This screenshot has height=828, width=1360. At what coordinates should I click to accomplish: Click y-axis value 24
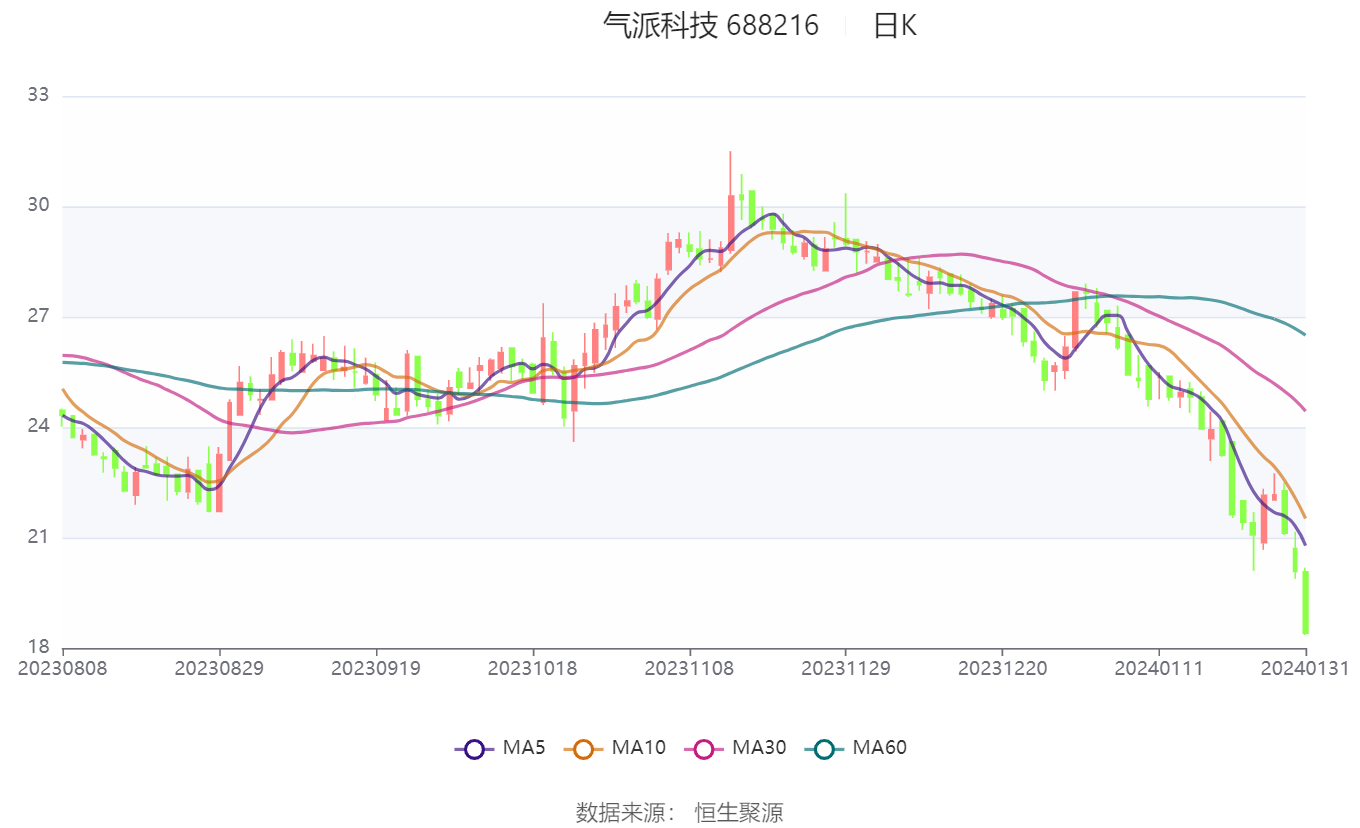click(x=38, y=427)
